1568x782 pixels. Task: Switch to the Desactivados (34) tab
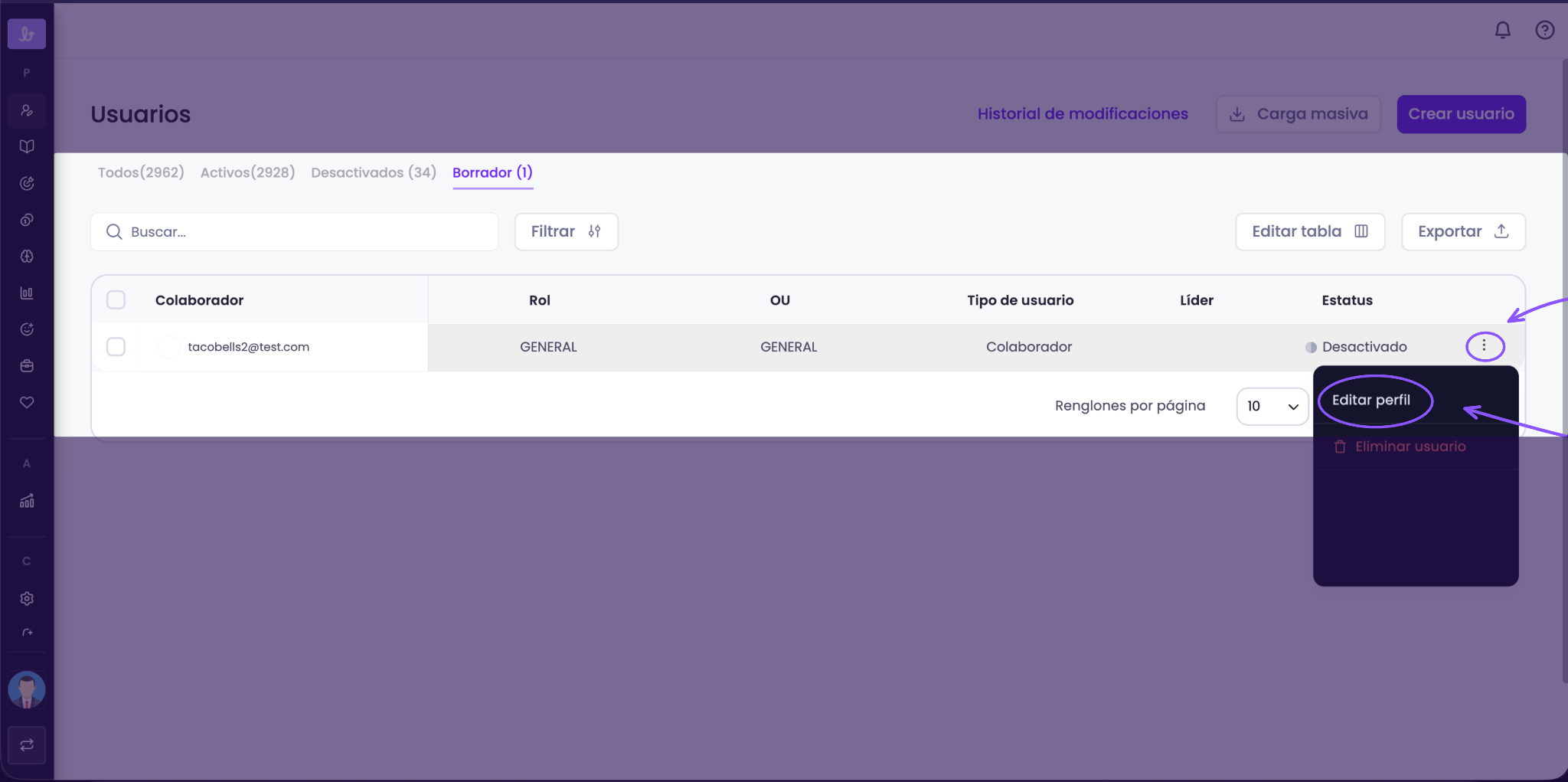[x=374, y=172]
